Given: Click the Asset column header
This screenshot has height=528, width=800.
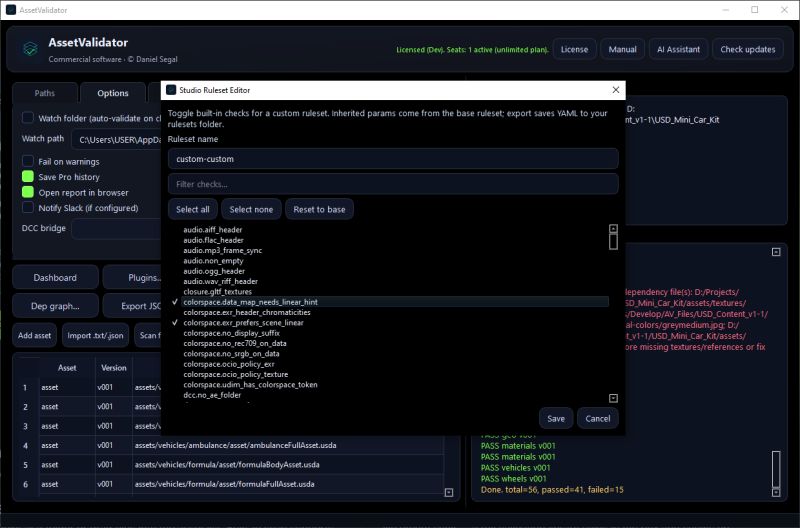Looking at the screenshot, I should 67,367.
